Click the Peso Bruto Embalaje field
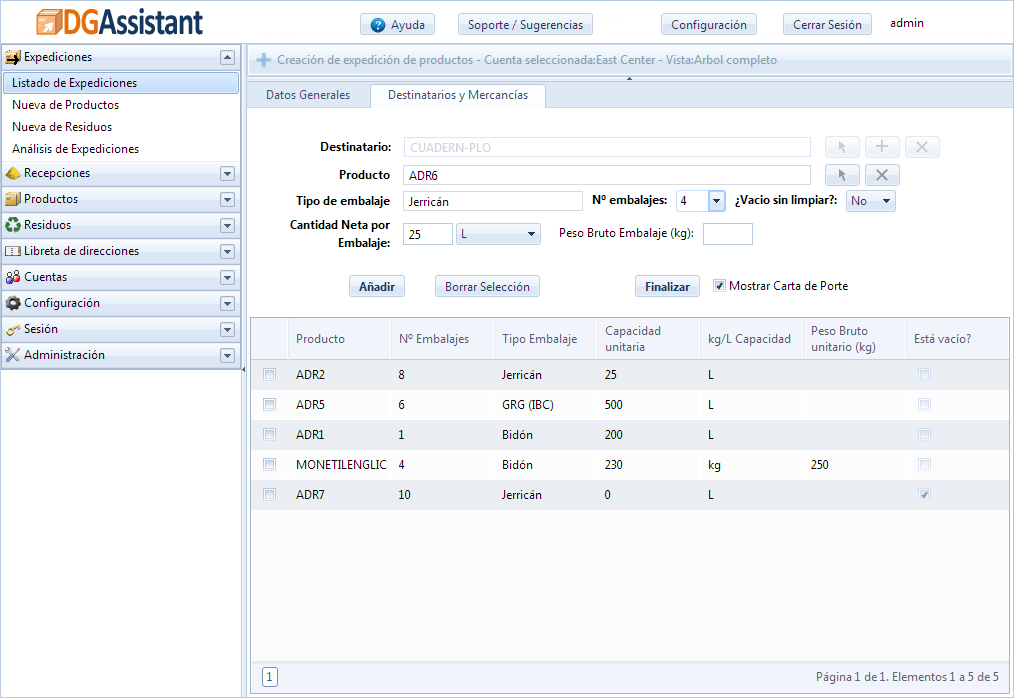This screenshot has width=1014, height=698. pos(728,234)
